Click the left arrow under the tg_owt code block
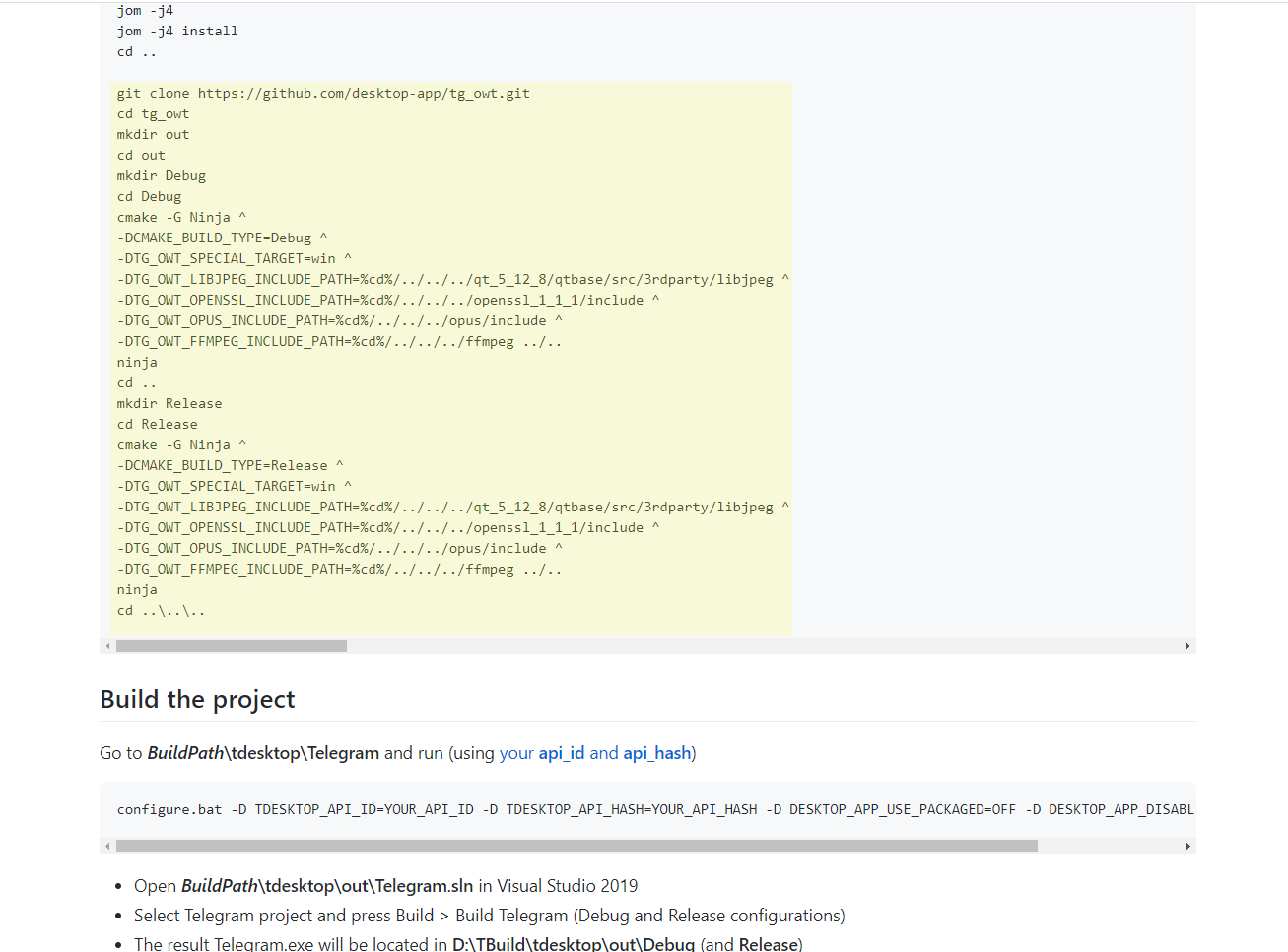This screenshot has height=952, width=1288. pyautogui.click(x=107, y=646)
